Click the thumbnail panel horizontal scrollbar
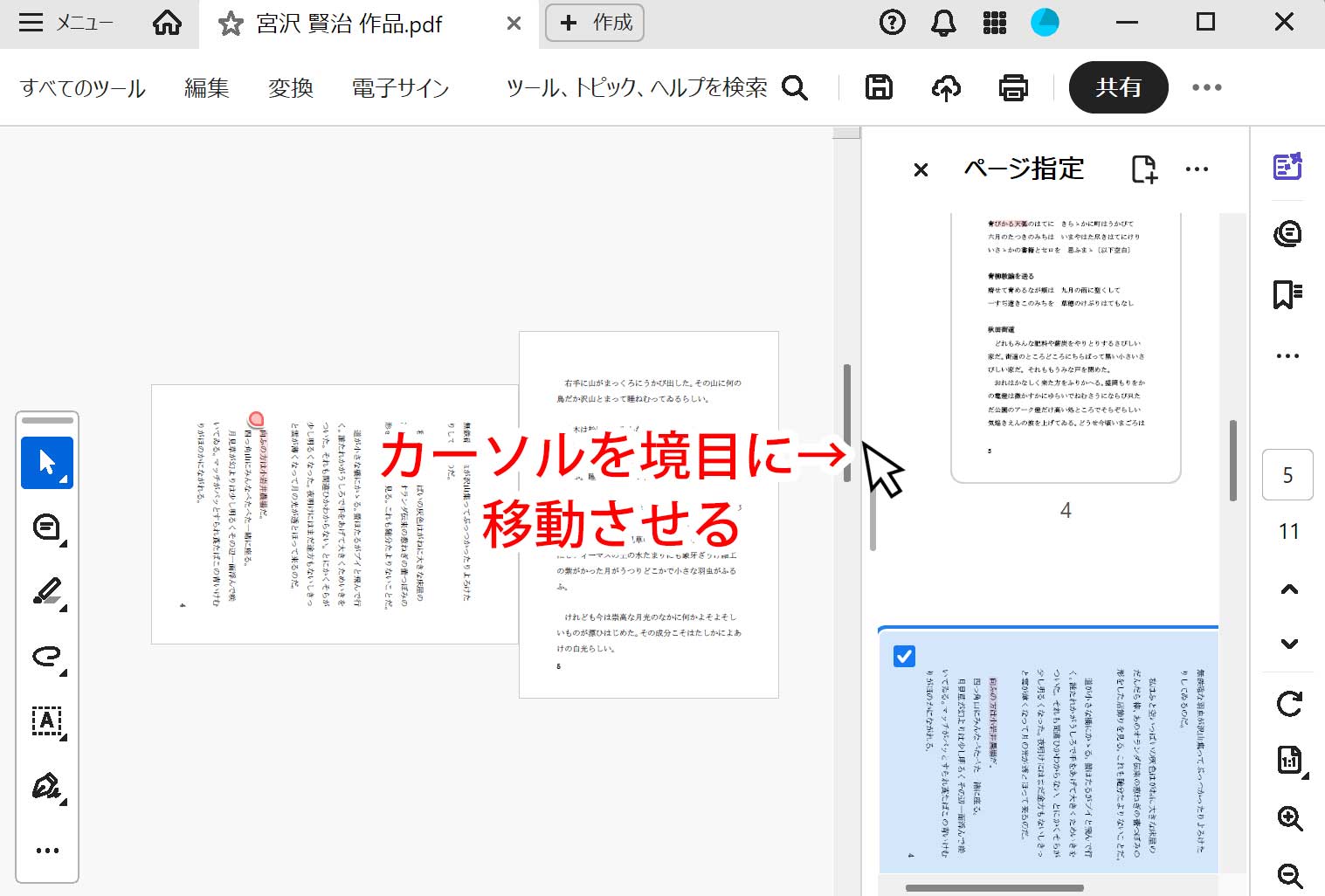The height and width of the screenshot is (896, 1325). (x=995, y=888)
